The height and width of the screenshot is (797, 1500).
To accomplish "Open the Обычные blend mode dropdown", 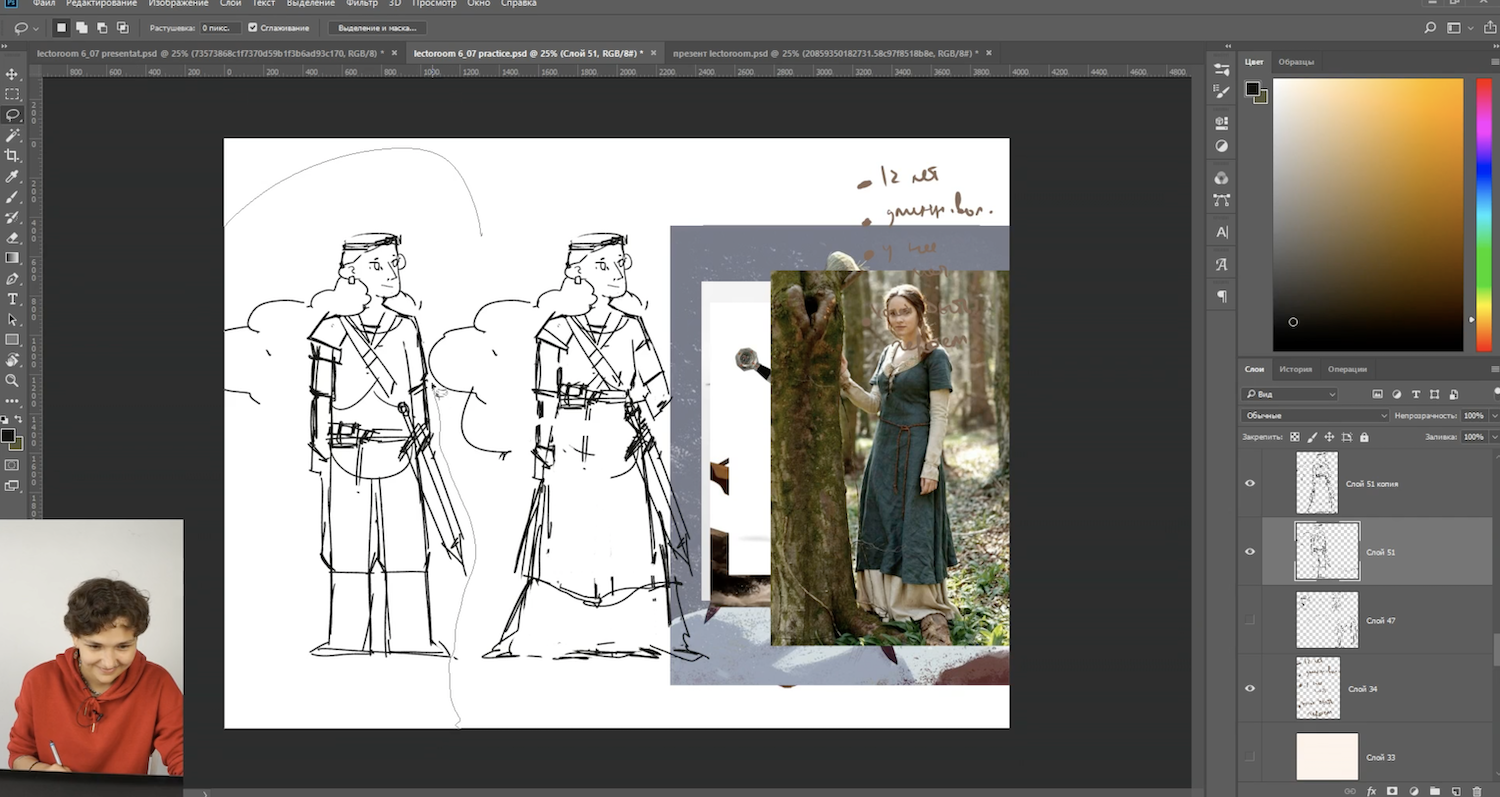I will (x=1314, y=415).
